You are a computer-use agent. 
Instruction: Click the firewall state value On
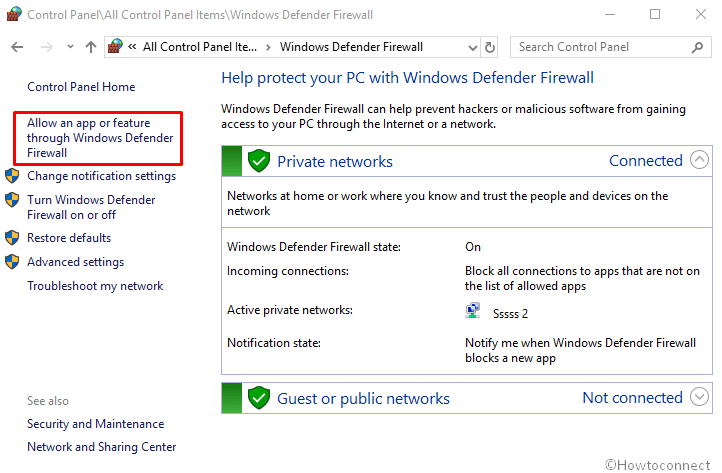pos(472,247)
